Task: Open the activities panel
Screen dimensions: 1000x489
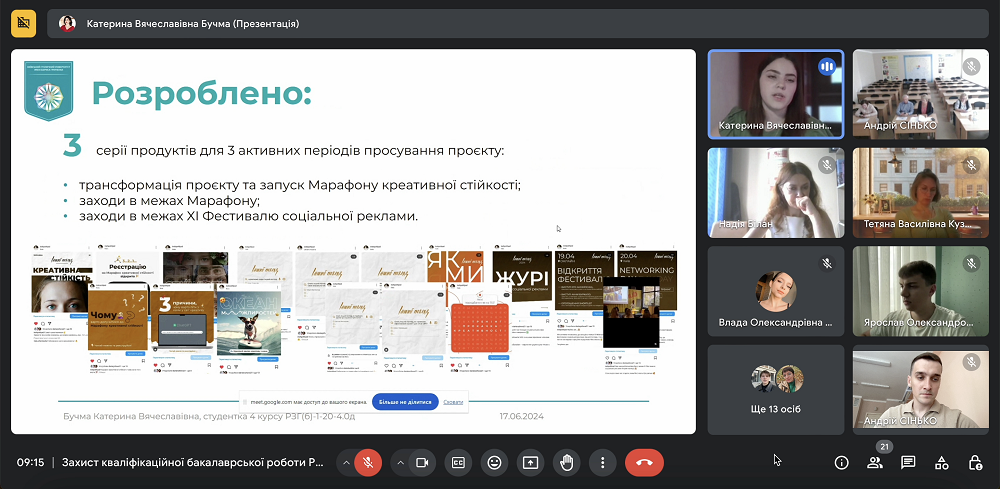Action: click(x=942, y=463)
